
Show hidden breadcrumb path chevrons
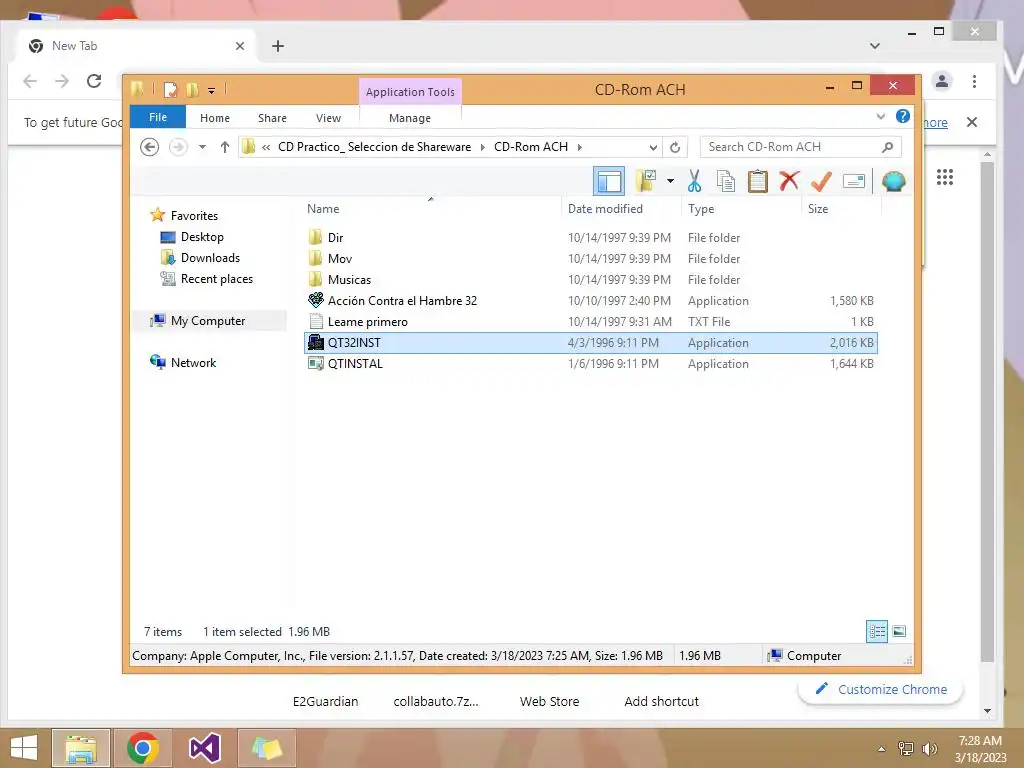(266, 148)
